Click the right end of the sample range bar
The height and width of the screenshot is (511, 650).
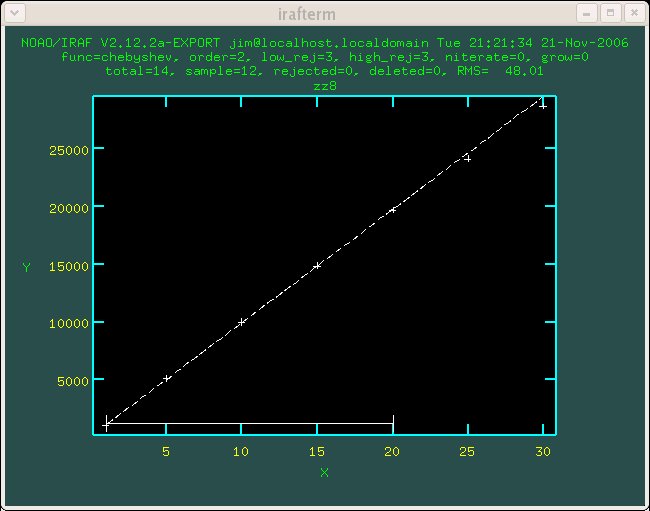pos(393,423)
